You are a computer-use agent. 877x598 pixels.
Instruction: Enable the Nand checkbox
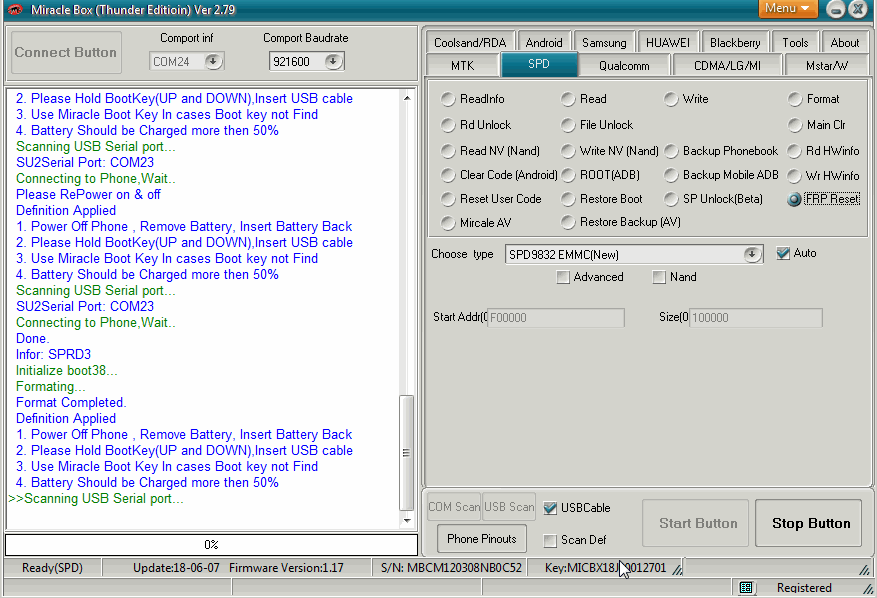click(x=659, y=277)
